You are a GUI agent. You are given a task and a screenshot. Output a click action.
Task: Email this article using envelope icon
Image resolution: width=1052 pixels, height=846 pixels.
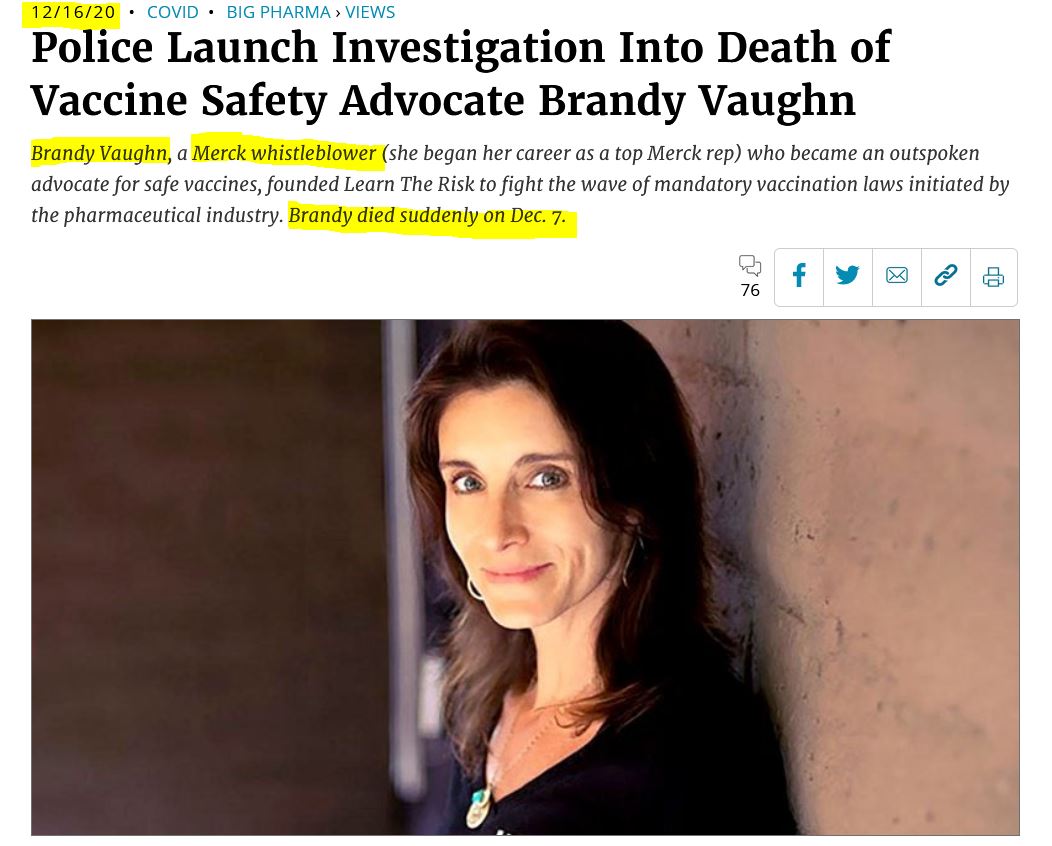pyautogui.click(x=896, y=276)
